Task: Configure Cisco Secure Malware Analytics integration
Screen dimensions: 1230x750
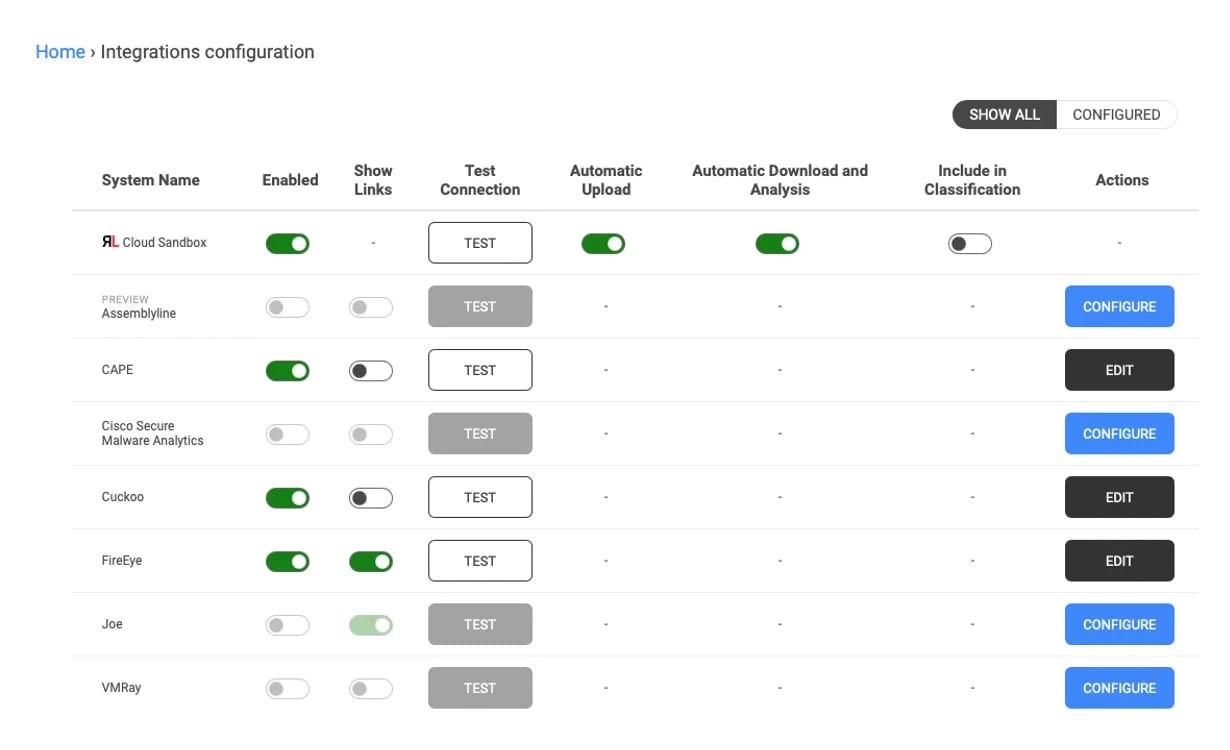Action: (x=1119, y=434)
